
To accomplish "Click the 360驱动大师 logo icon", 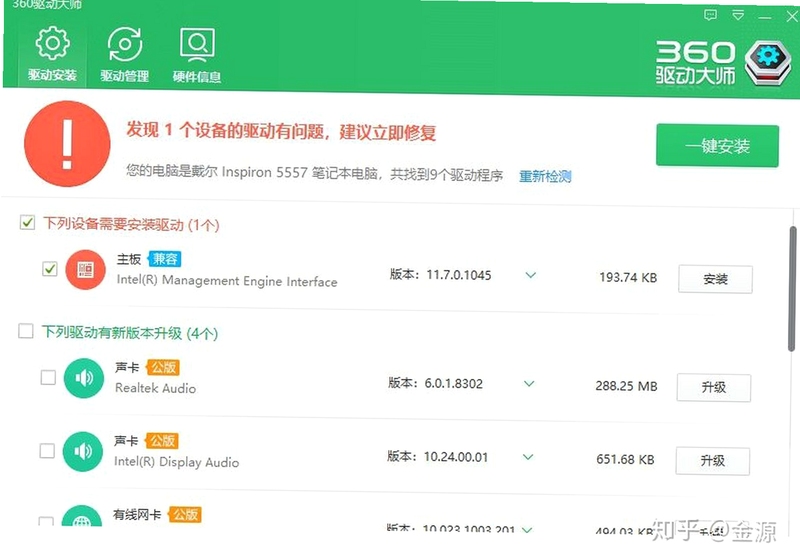I will [x=768, y=63].
